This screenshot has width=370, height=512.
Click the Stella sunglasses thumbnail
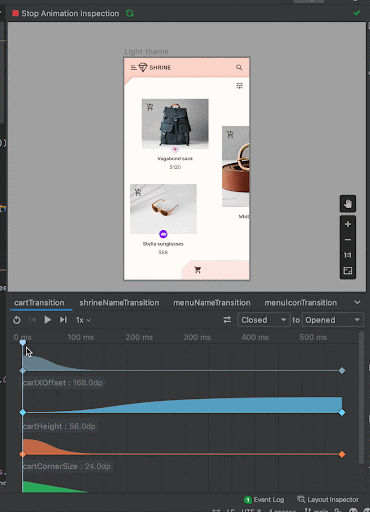tap(163, 209)
